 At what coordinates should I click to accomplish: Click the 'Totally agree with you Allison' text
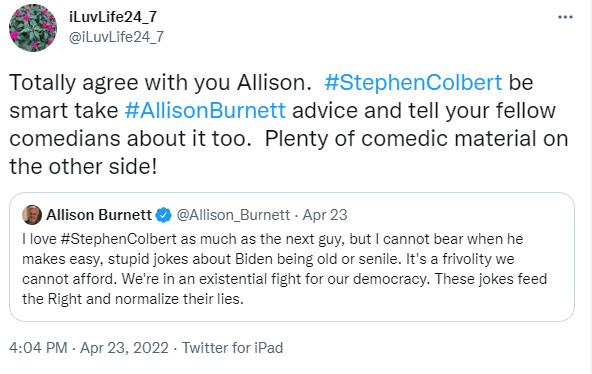click(160, 82)
